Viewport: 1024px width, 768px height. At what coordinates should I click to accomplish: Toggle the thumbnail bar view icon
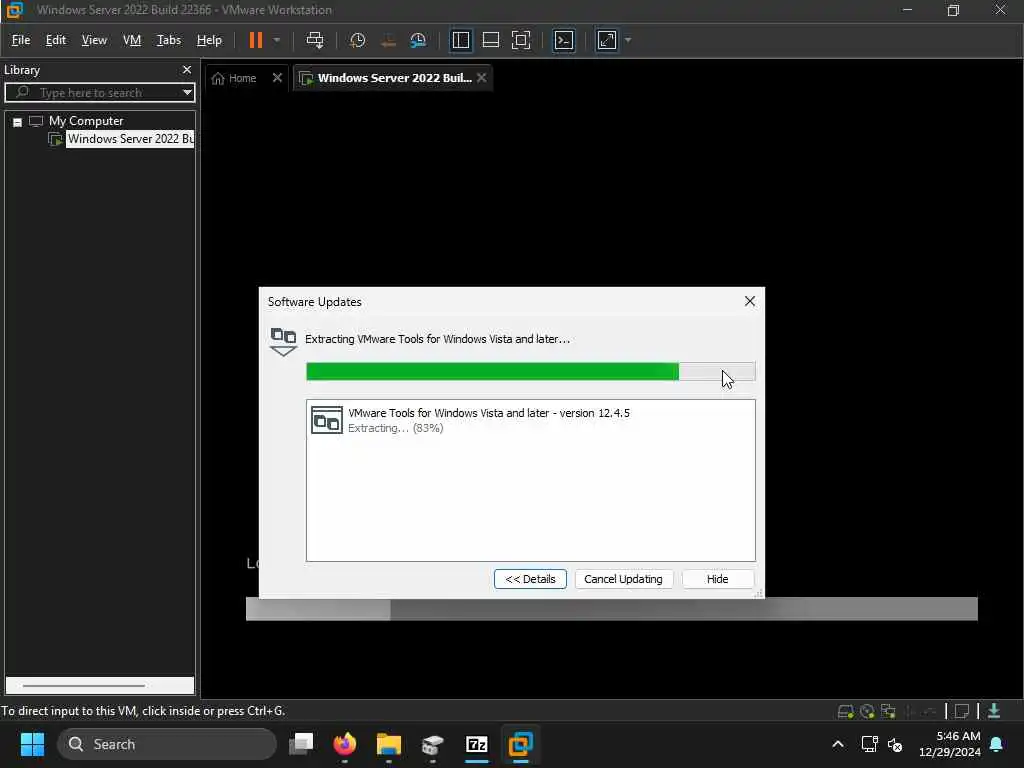490,40
